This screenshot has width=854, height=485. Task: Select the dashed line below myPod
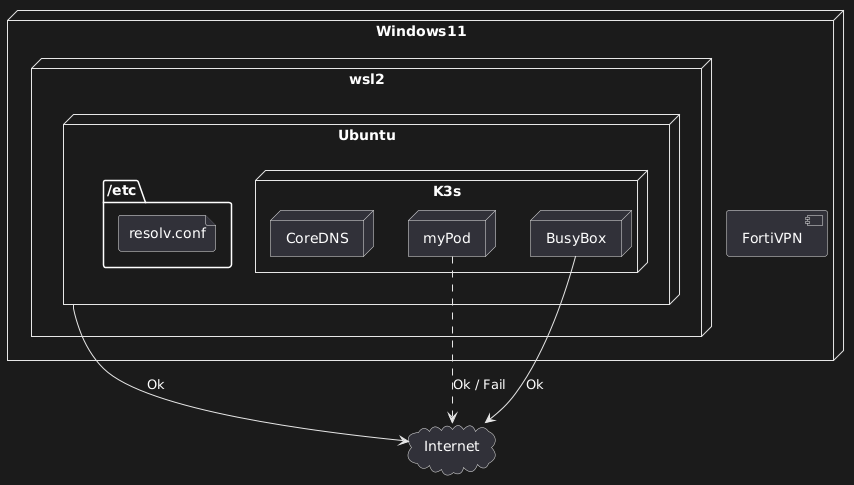[x=452, y=330]
